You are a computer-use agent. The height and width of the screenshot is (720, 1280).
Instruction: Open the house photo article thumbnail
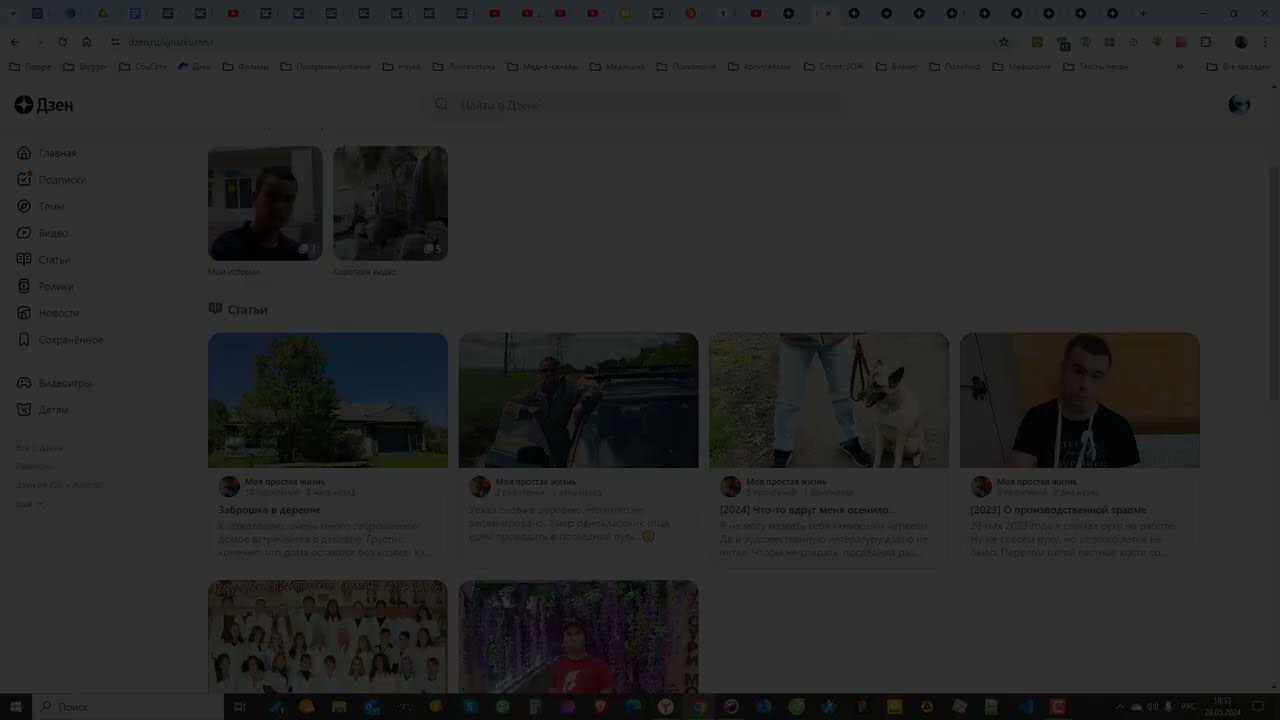click(328, 400)
